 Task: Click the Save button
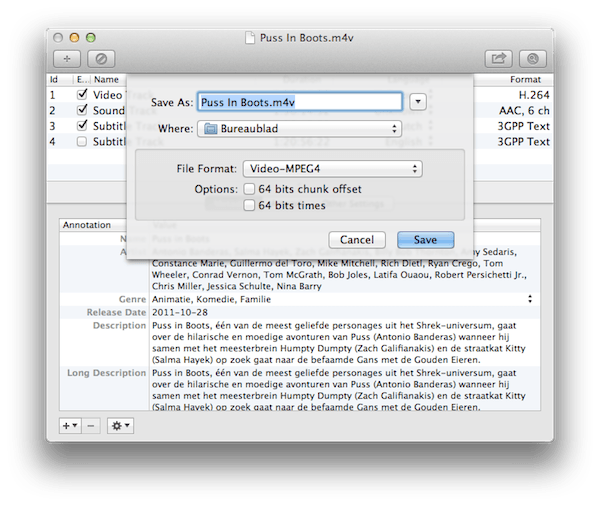[426, 240]
